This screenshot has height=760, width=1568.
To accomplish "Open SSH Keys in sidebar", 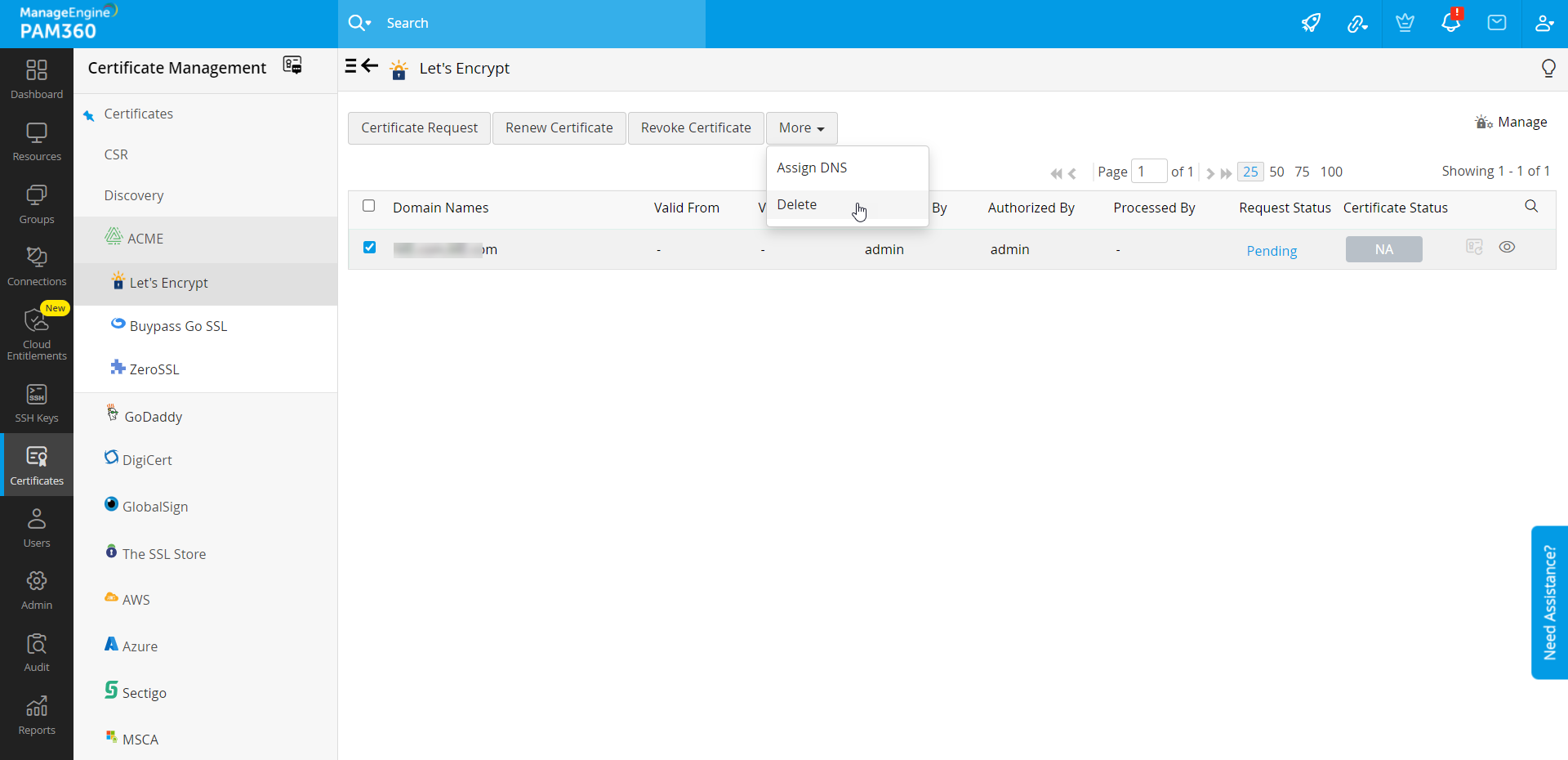I will pyautogui.click(x=37, y=404).
